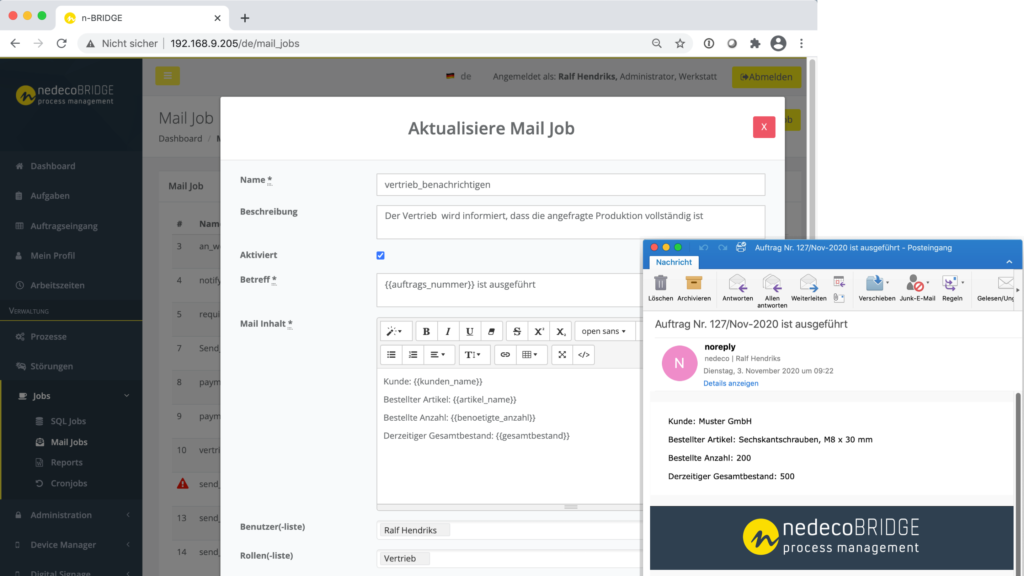The width and height of the screenshot is (1024, 576).
Task: Archive the email with Archivieren
Action: [694, 285]
